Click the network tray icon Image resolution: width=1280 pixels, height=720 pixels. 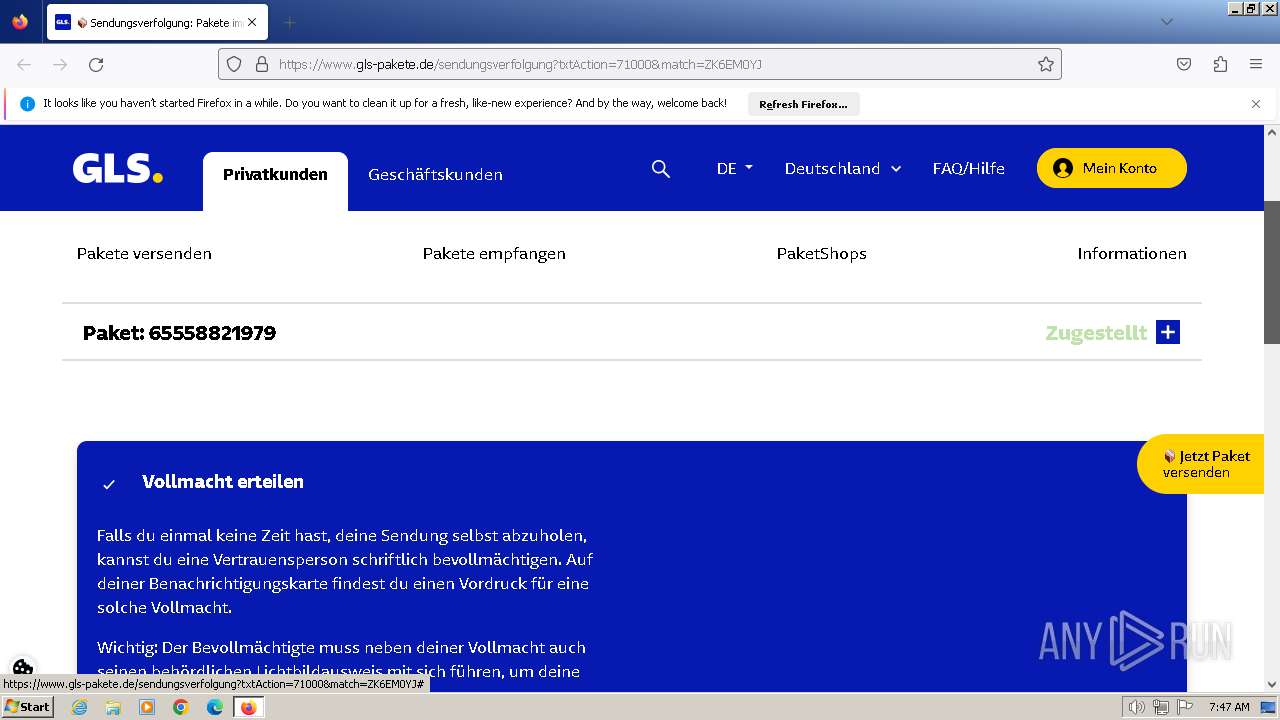[x=1161, y=707]
